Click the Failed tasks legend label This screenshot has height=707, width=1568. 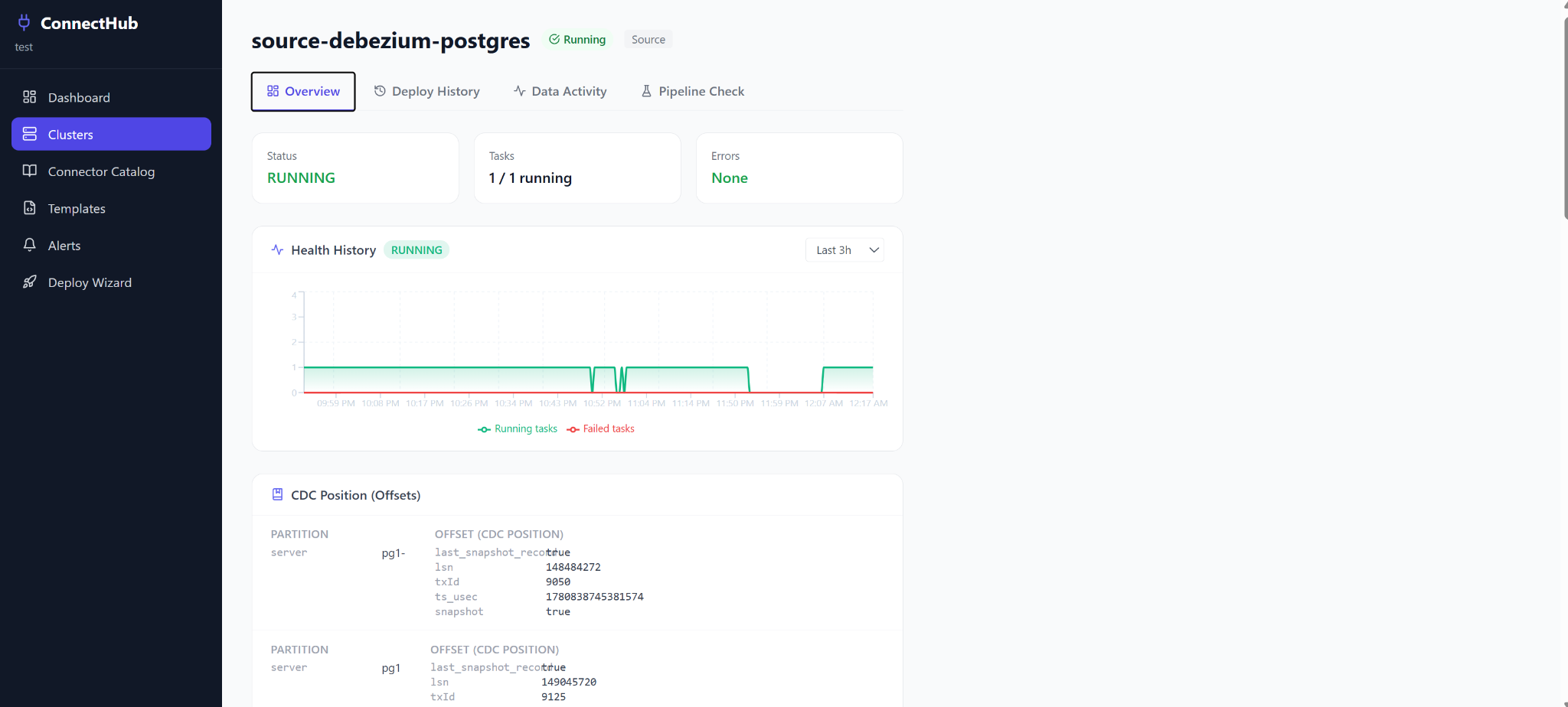(609, 428)
